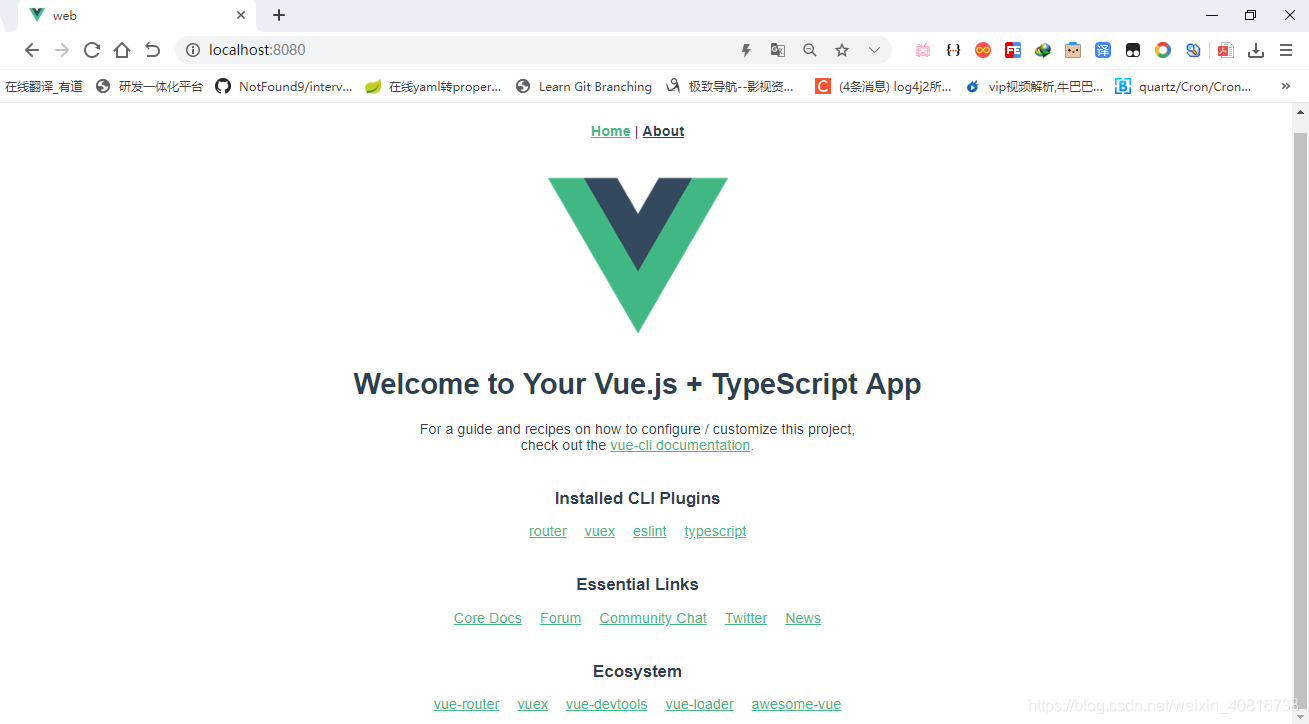Image resolution: width=1309 pixels, height=724 pixels.
Task: Open a new tab with the plus button
Action: pos(279,15)
